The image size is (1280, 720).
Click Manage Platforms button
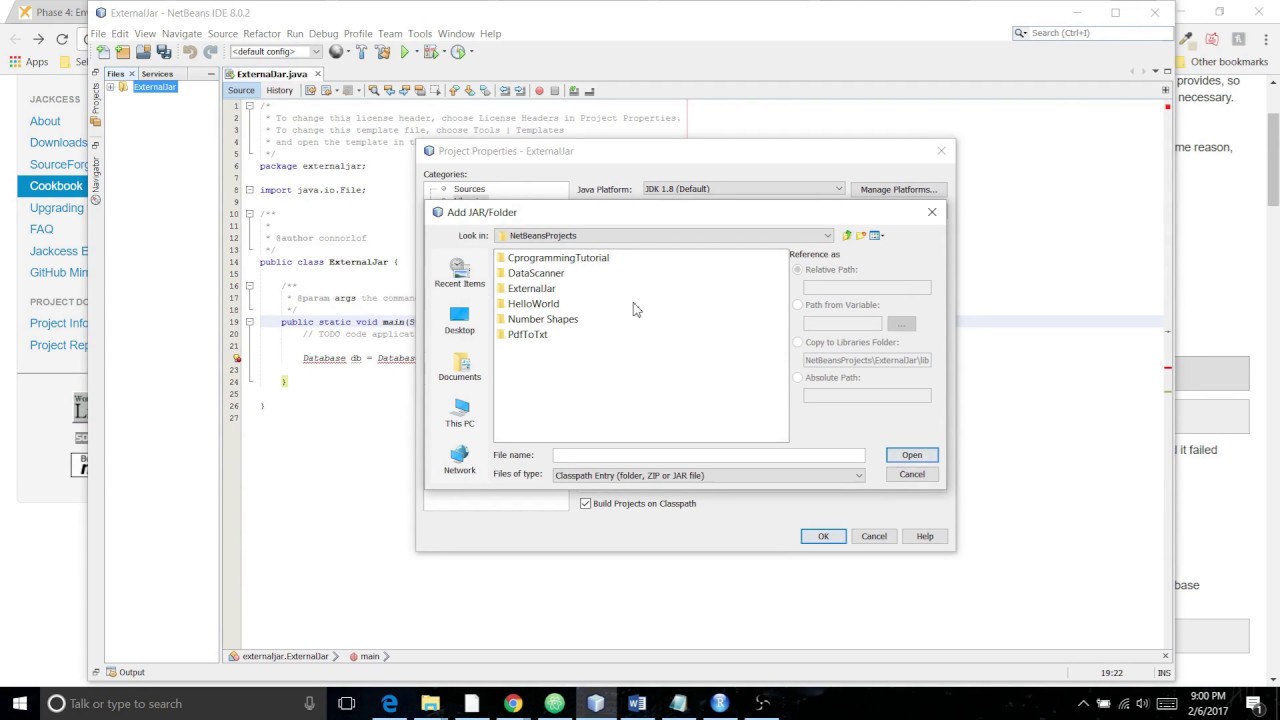[898, 189]
